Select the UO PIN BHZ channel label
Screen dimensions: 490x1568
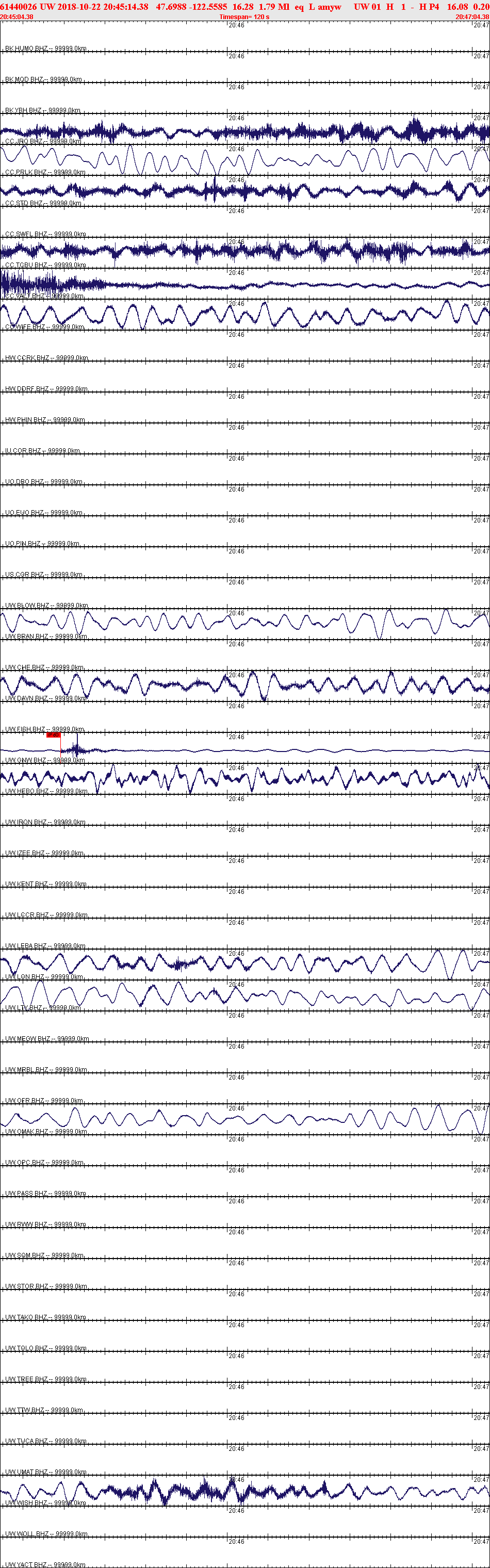tap(42, 544)
